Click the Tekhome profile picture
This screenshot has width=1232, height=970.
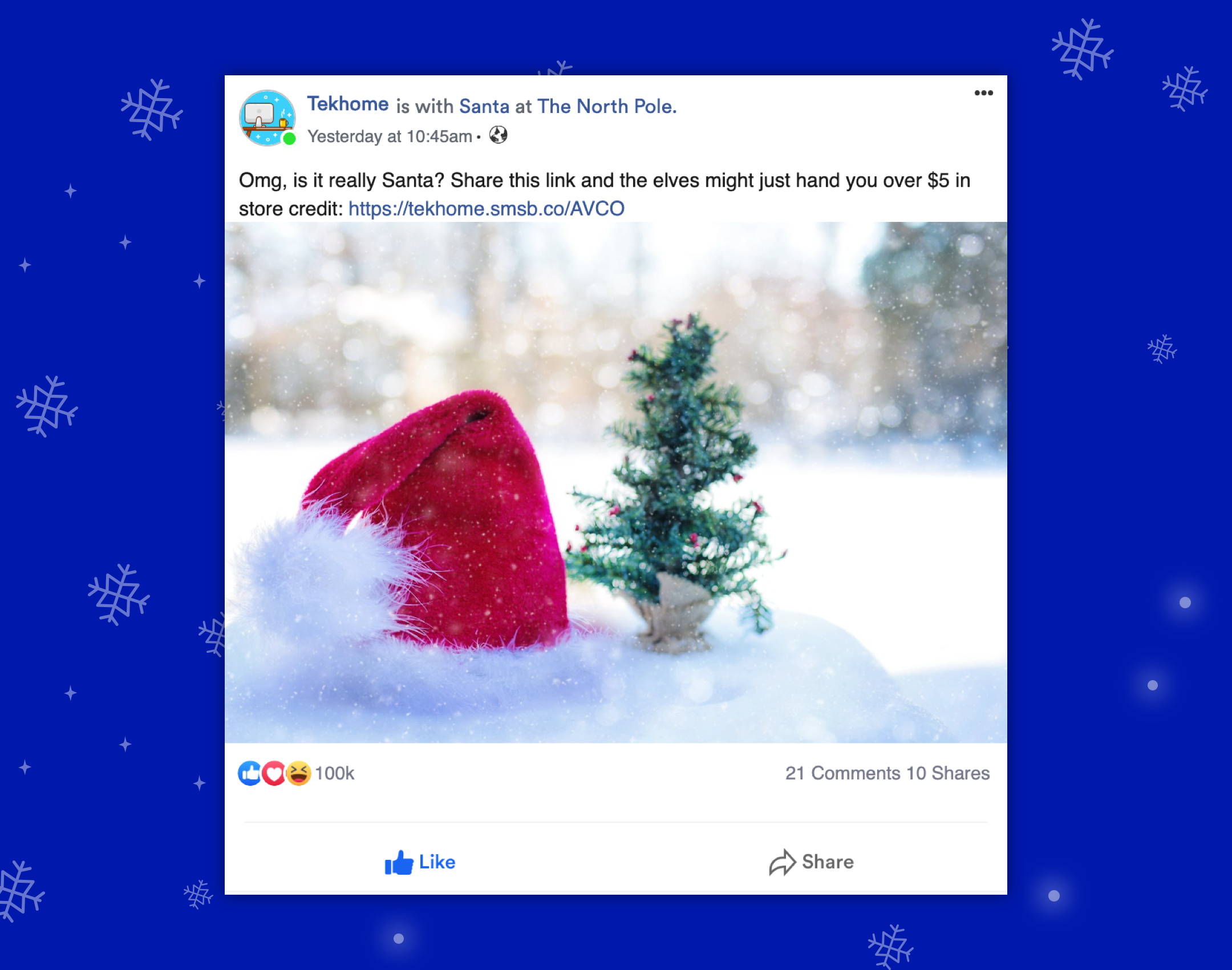point(268,118)
